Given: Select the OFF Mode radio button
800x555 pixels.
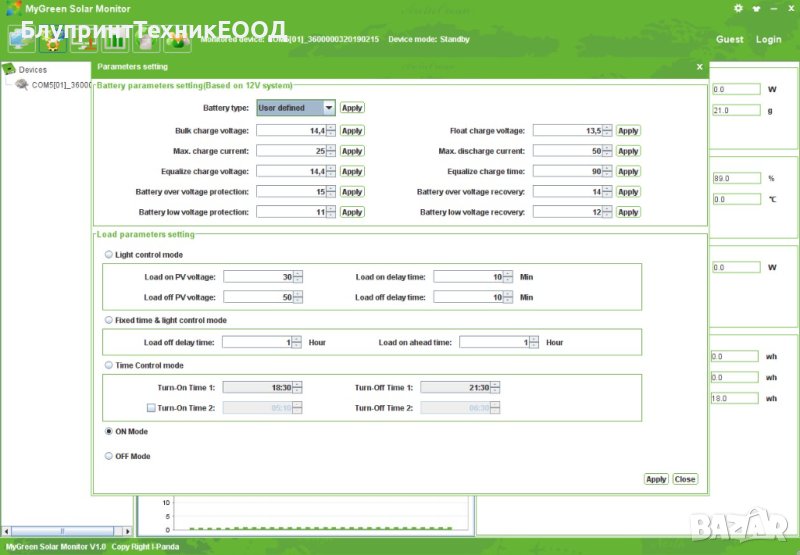Looking at the screenshot, I should coord(109,456).
